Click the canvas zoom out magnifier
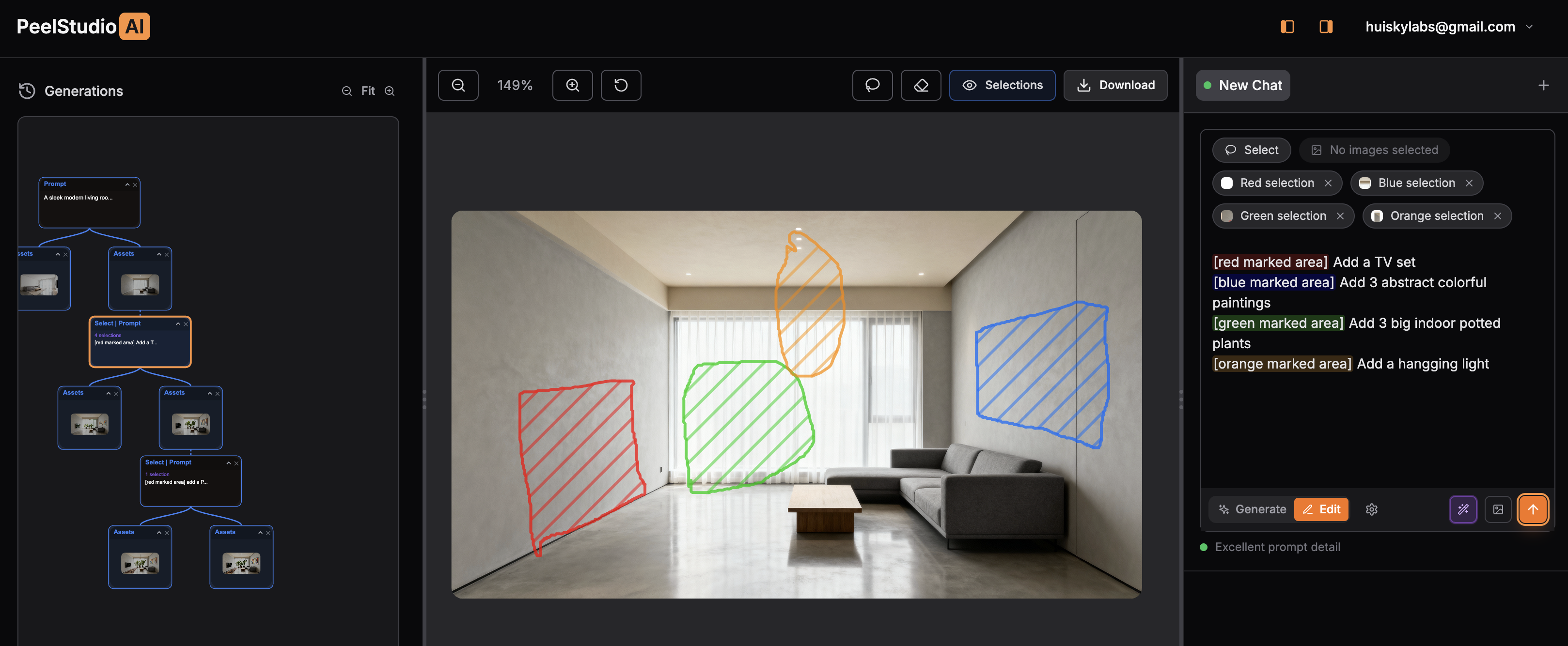Viewport: 1568px width, 646px height. [458, 85]
